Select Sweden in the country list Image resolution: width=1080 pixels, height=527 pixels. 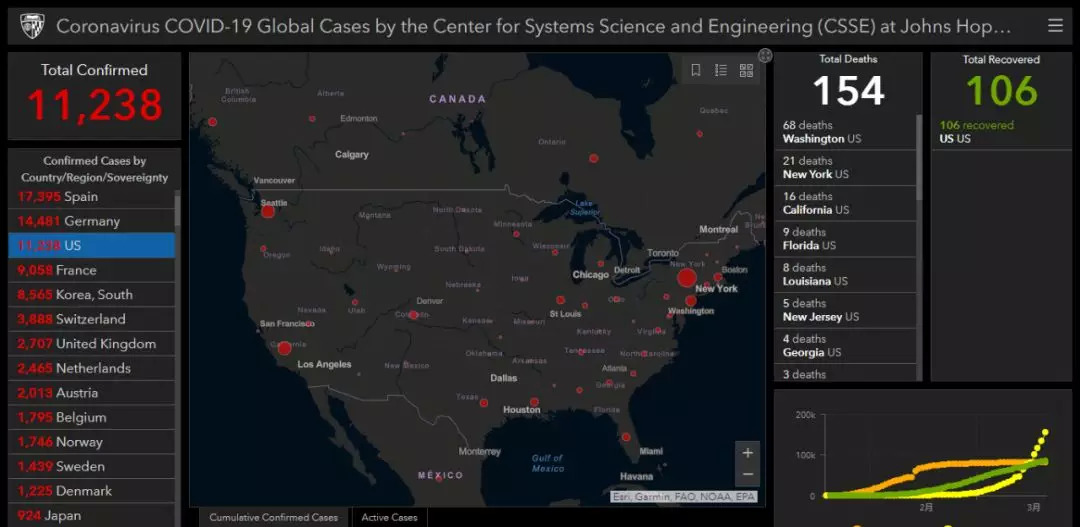click(x=92, y=466)
